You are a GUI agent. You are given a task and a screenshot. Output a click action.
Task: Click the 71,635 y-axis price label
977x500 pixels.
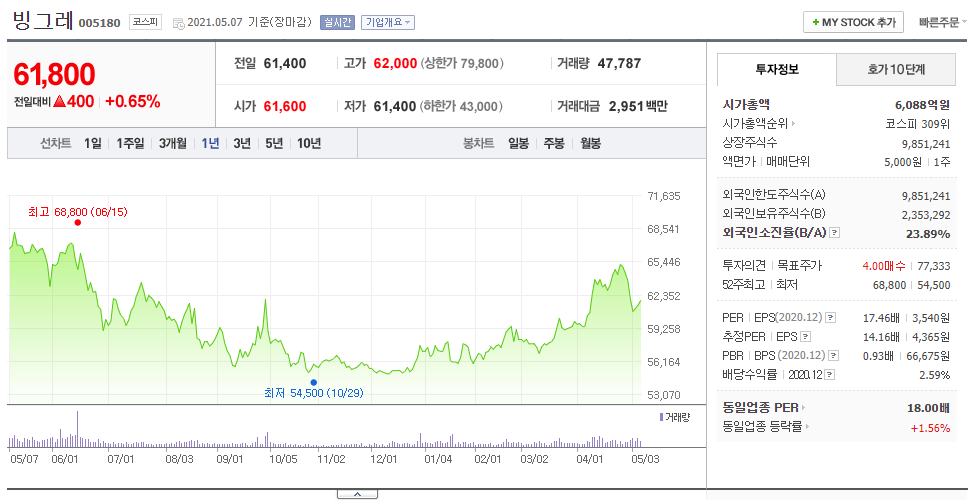coord(664,196)
